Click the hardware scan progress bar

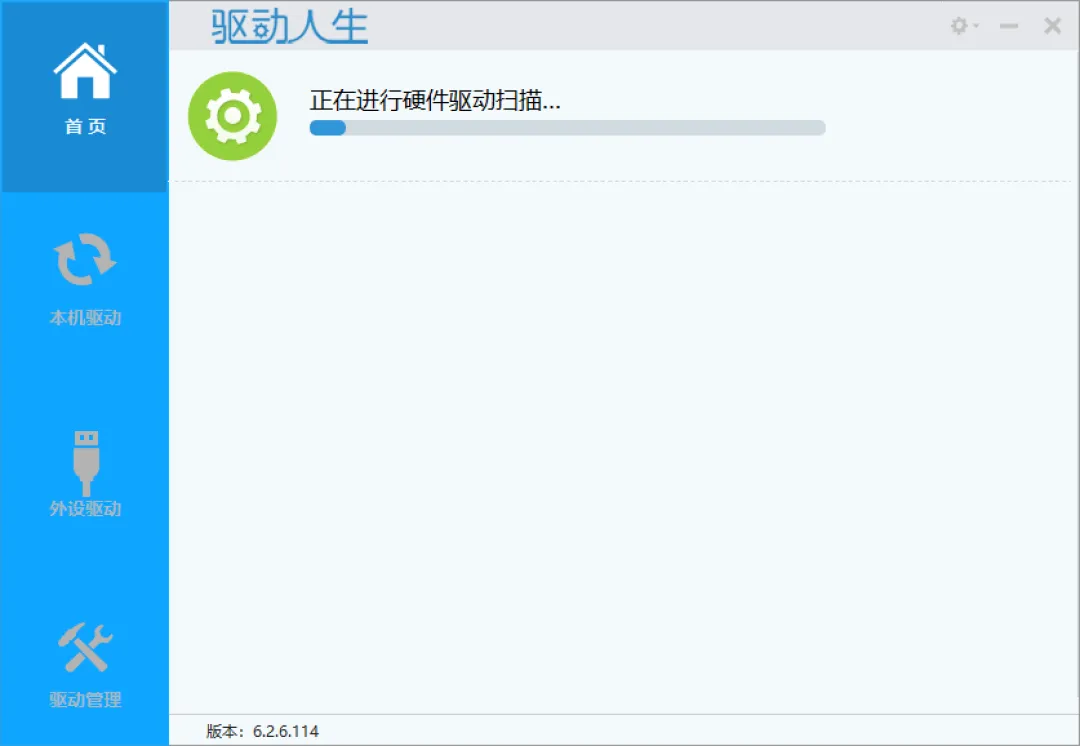click(x=568, y=127)
